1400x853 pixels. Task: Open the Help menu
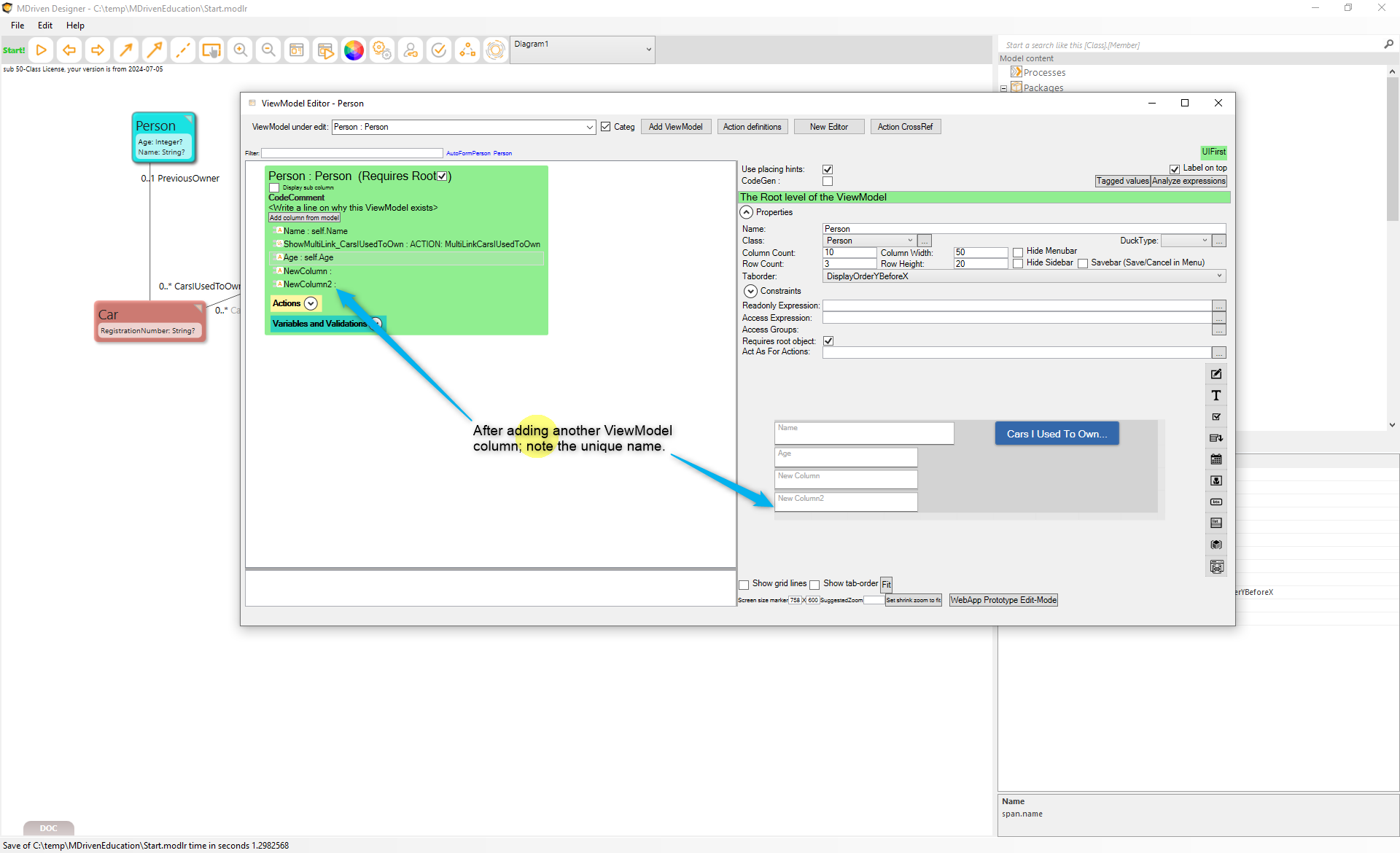[x=75, y=25]
